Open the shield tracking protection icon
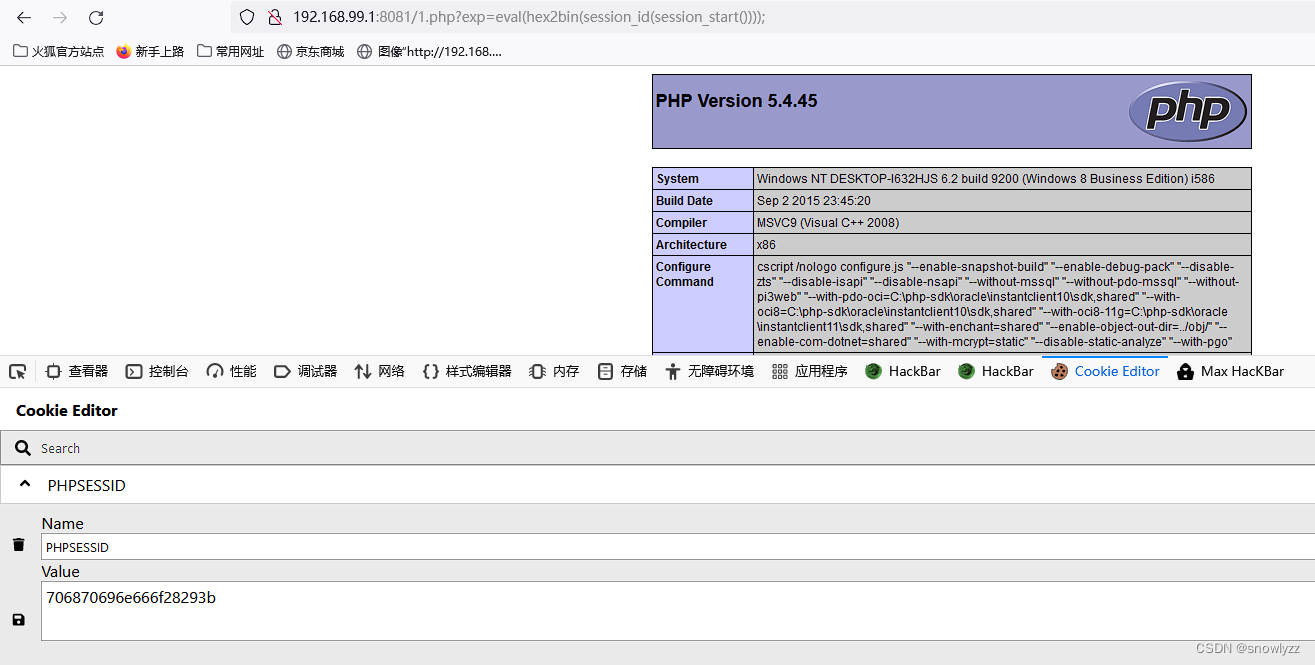This screenshot has width=1315, height=665. [x=247, y=17]
